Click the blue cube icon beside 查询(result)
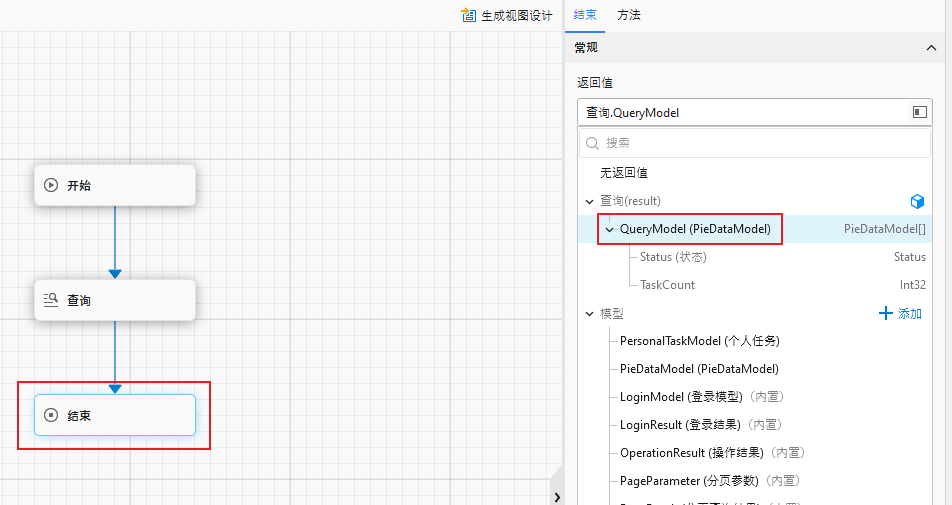 click(917, 201)
